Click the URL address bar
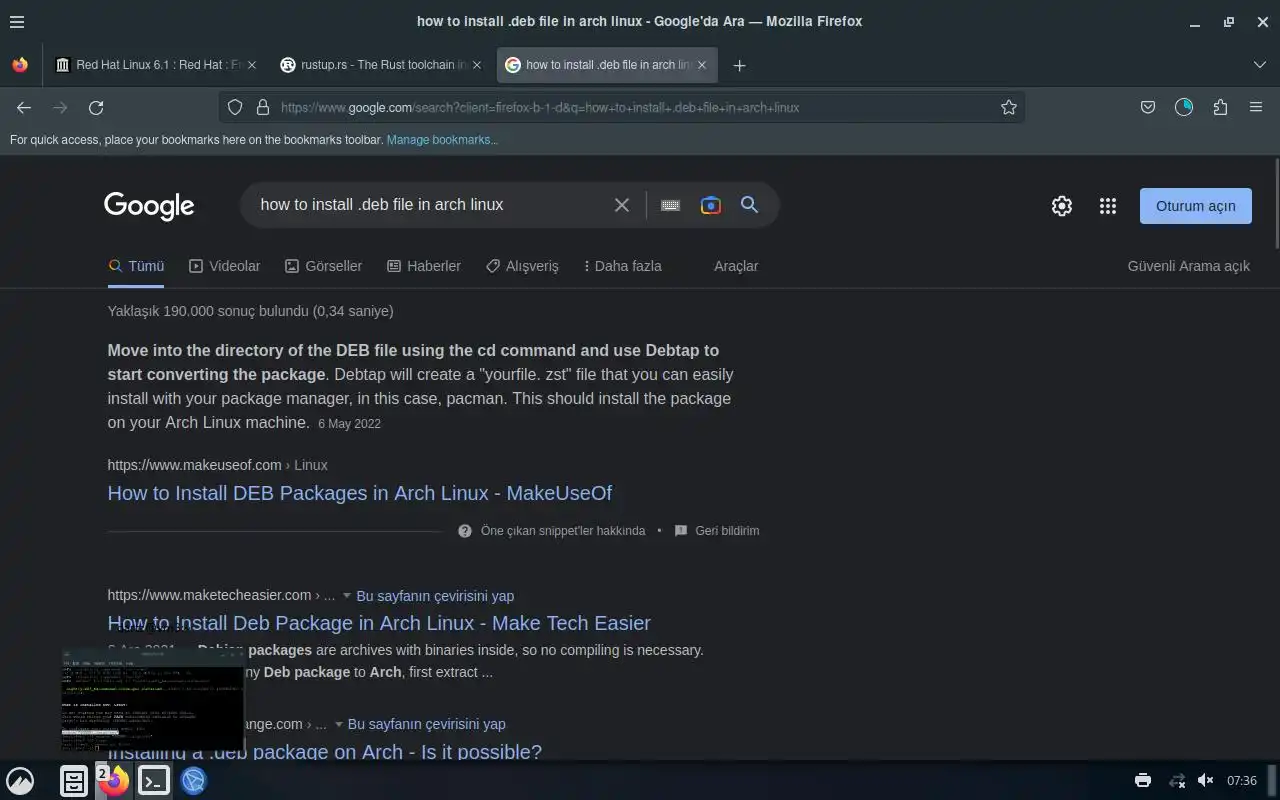The width and height of the screenshot is (1280, 800). coord(620,107)
